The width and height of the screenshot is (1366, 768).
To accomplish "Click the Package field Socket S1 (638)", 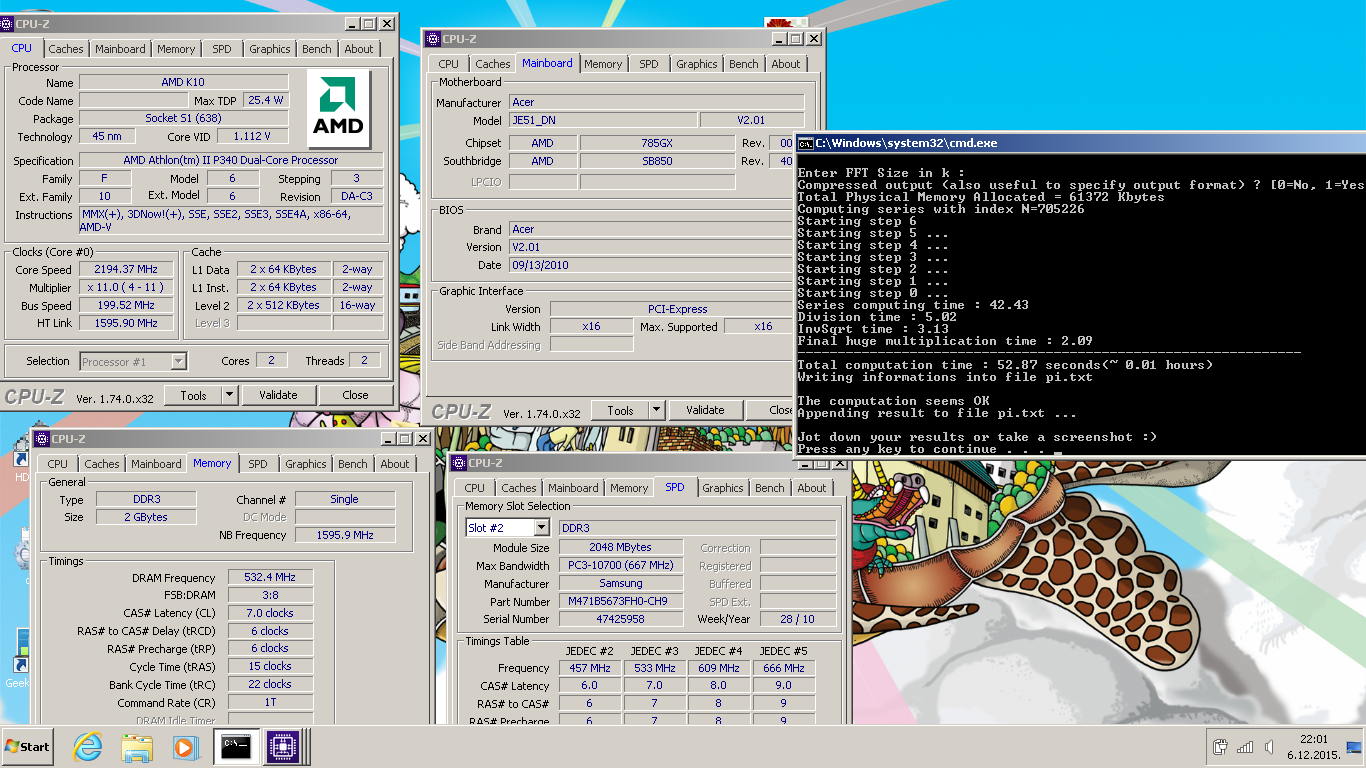I will click(183, 119).
